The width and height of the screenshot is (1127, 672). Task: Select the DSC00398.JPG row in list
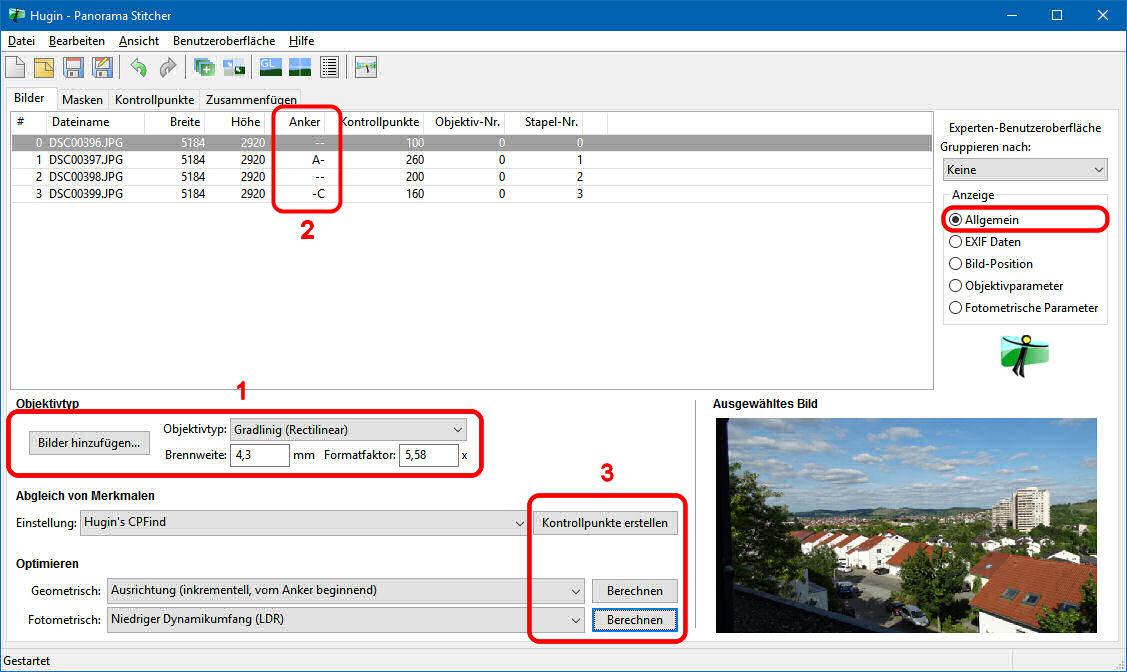(x=85, y=176)
